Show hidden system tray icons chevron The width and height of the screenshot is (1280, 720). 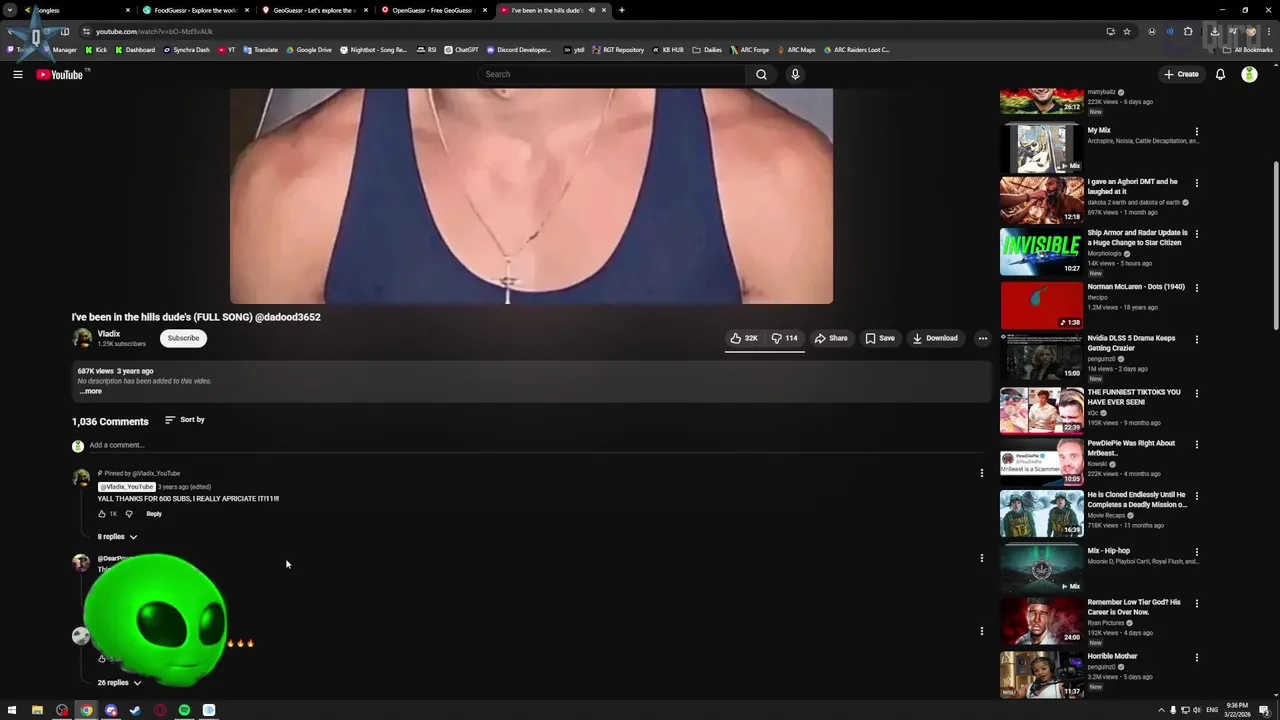[x=1161, y=710]
